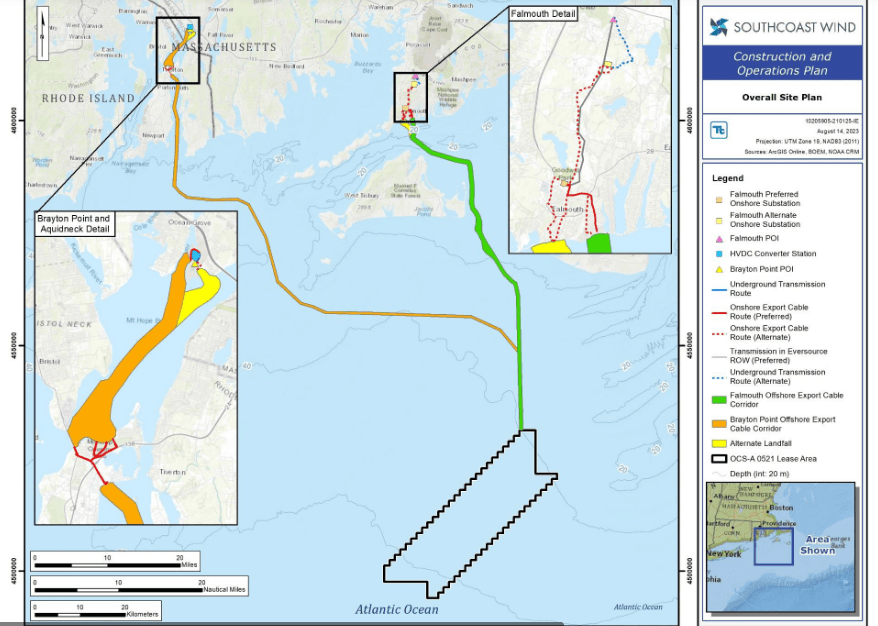The height and width of the screenshot is (626, 878).
Task: Toggle the Onshore Export Cable Route Preferred entry
Action: [x=718, y=312]
